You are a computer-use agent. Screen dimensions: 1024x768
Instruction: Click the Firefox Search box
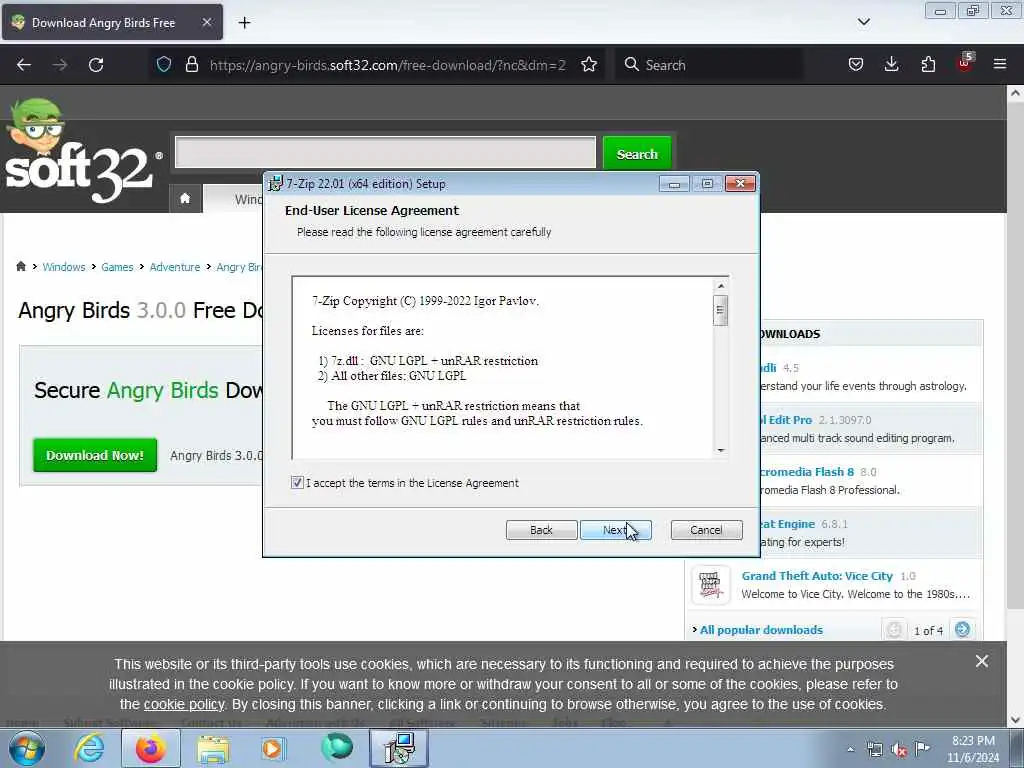pos(709,65)
